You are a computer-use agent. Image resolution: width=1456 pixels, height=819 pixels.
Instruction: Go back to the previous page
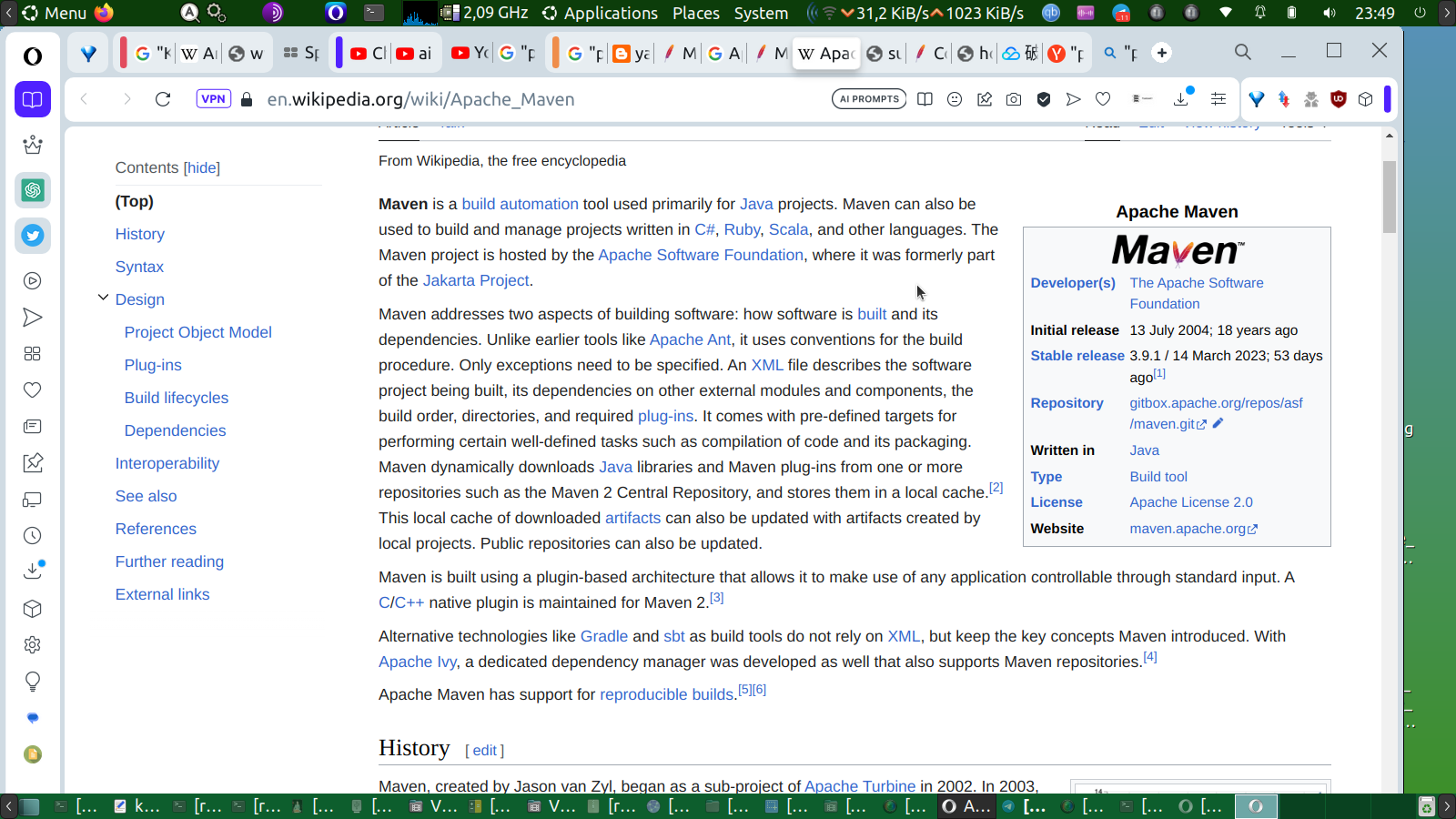(x=84, y=99)
